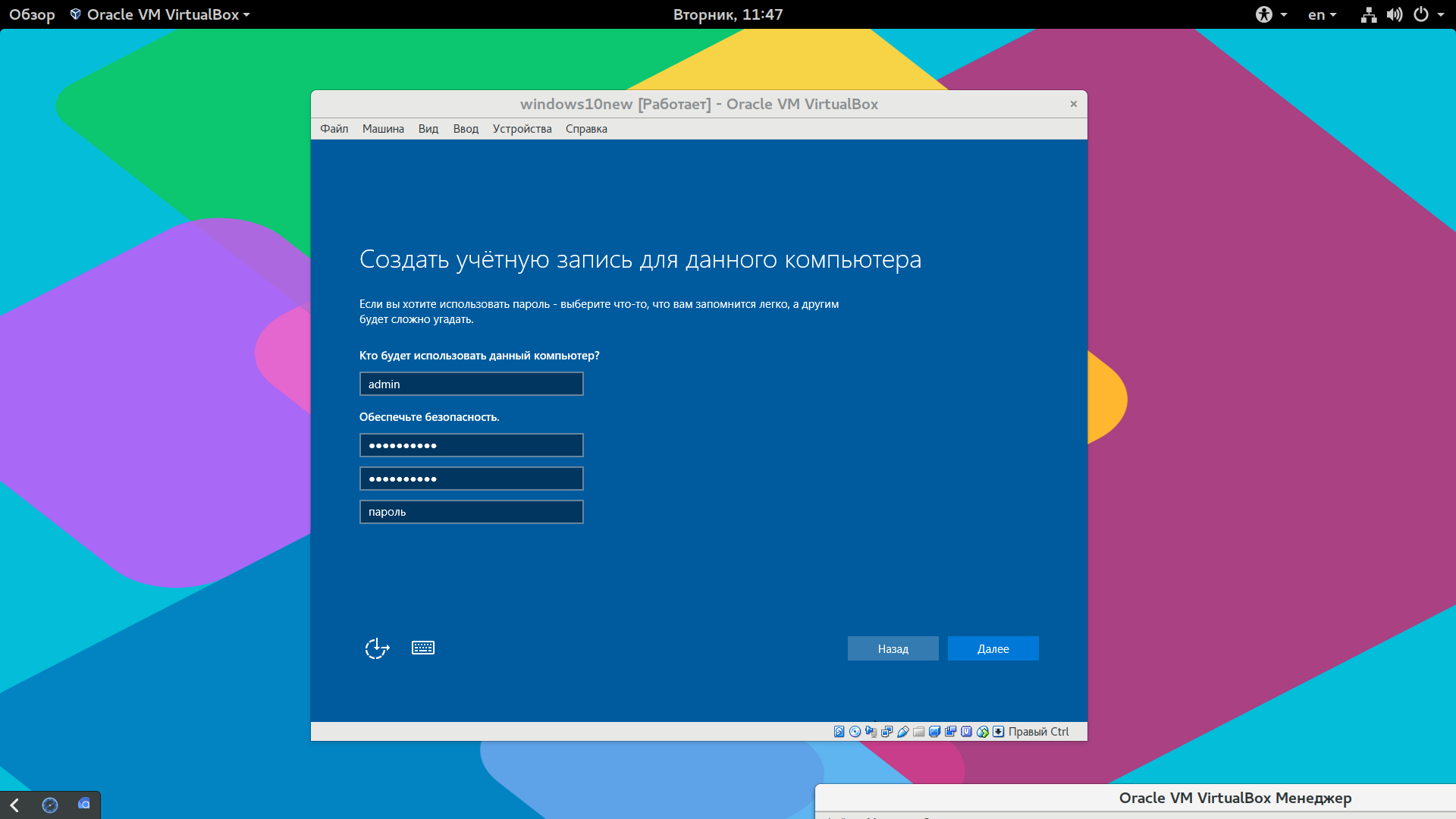
Task: Click the password hint field 'пароль'
Action: coord(472,512)
